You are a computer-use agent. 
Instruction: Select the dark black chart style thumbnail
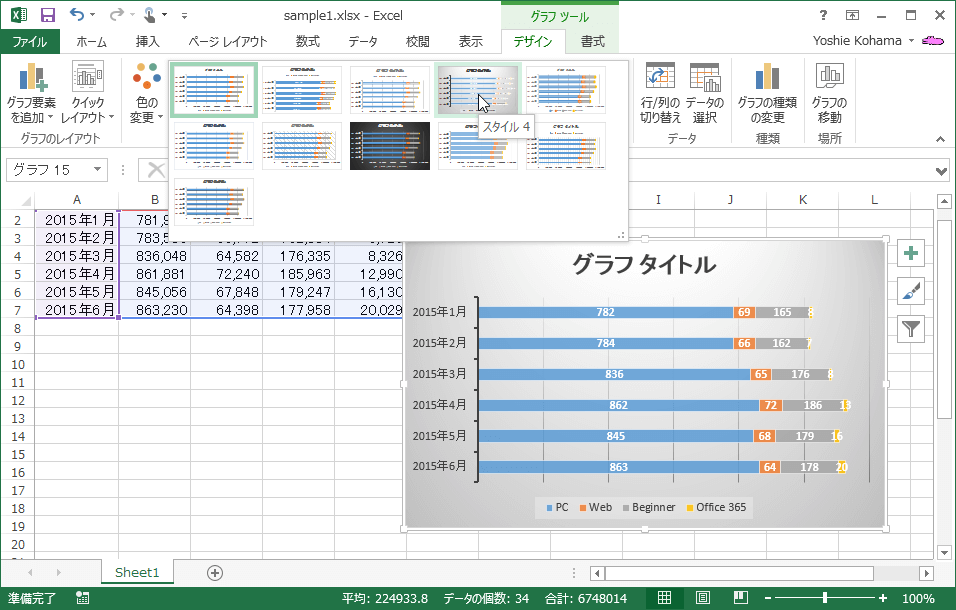pyautogui.click(x=390, y=146)
